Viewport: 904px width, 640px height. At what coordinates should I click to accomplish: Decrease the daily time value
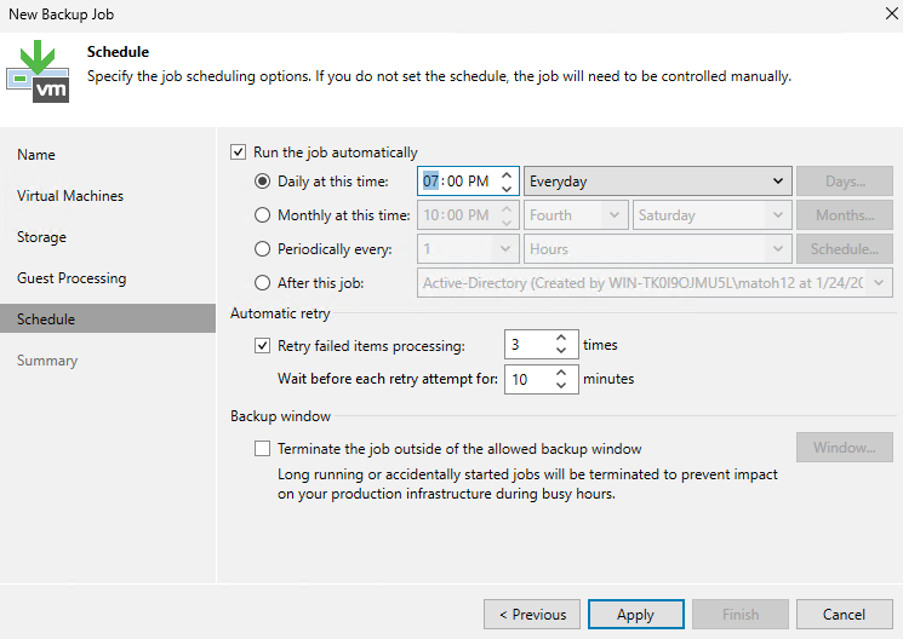point(507,189)
